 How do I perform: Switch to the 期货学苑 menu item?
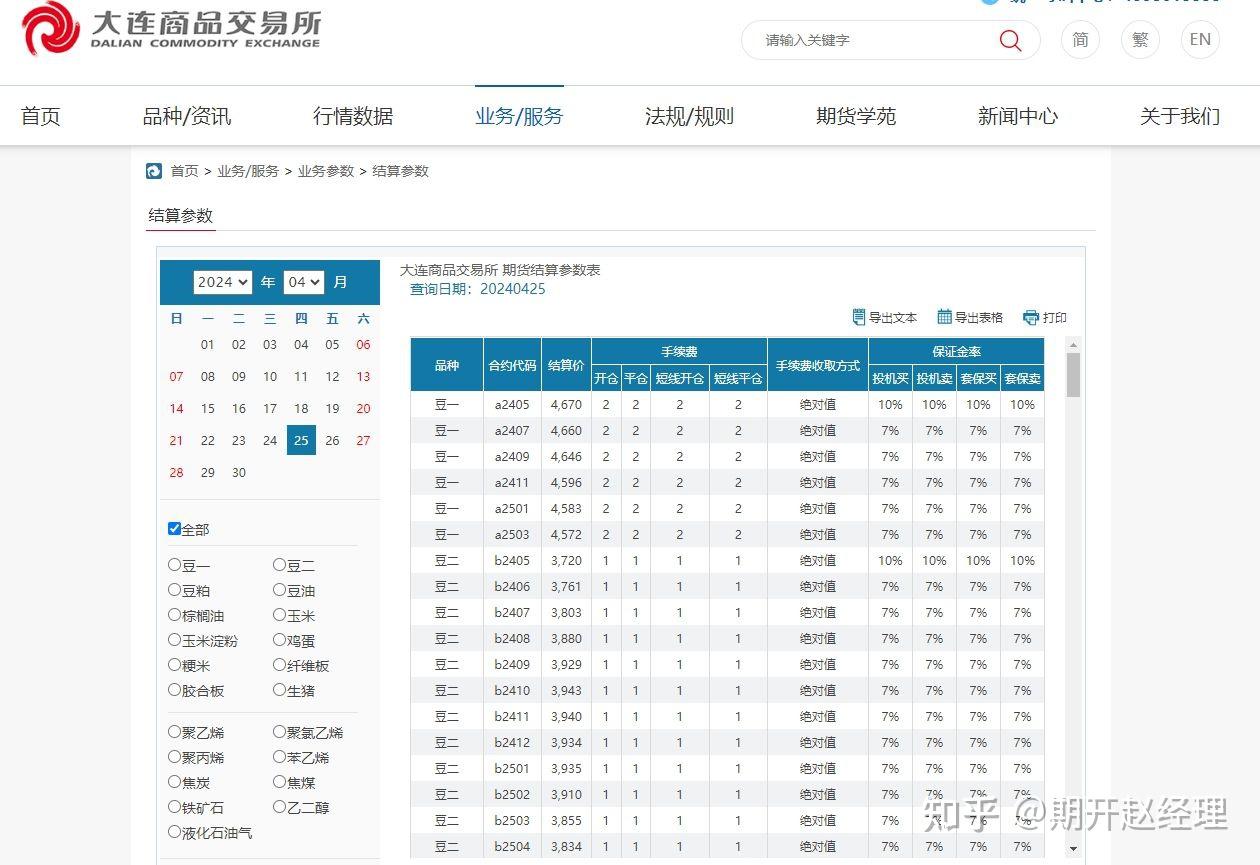coord(855,115)
